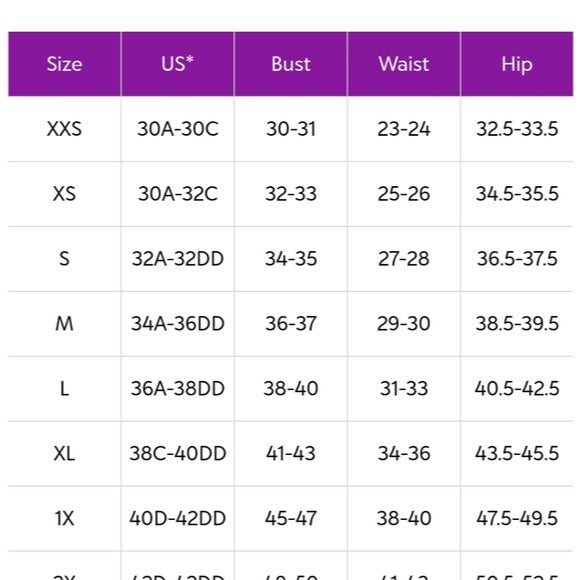Select the 25-26 waist measurement
Screen dimensions: 580x580
404,194
